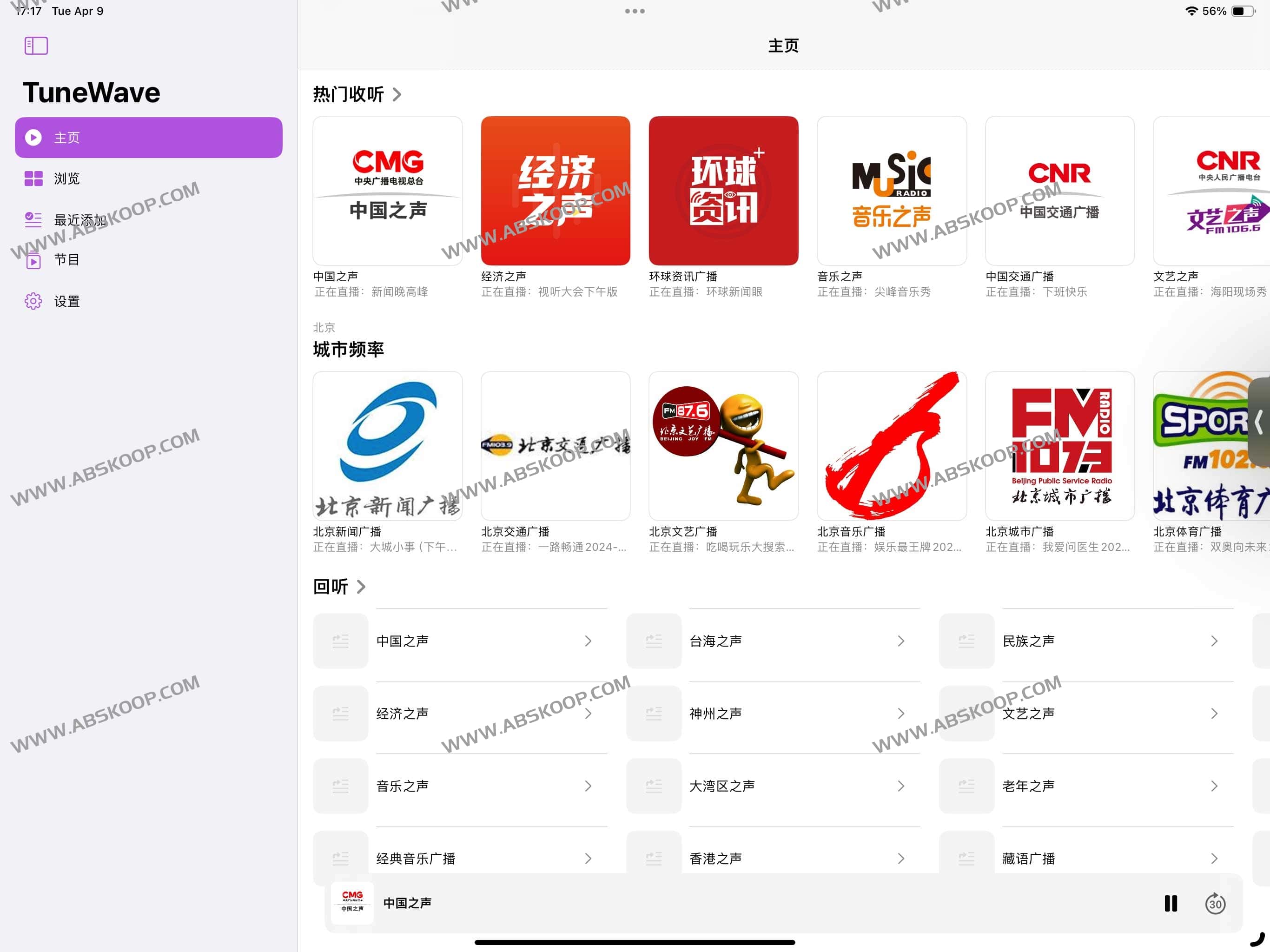
Task: Open 藏语广播 in the 回听 list
Action: point(1028,858)
